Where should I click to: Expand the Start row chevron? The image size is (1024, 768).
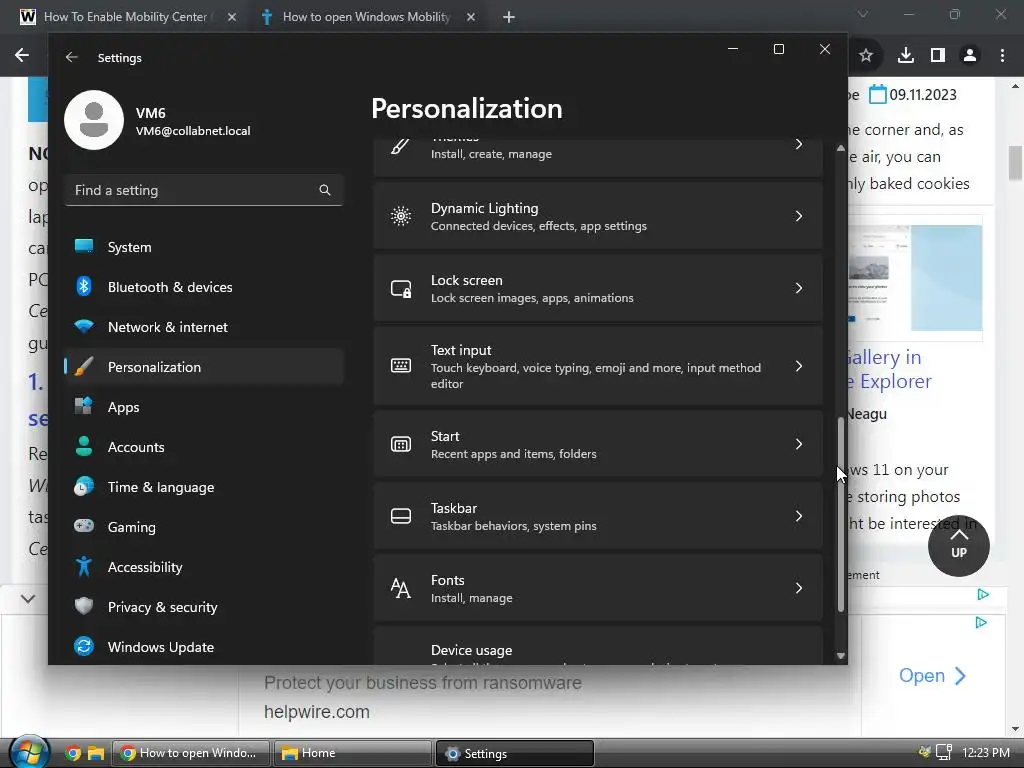click(x=799, y=444)
